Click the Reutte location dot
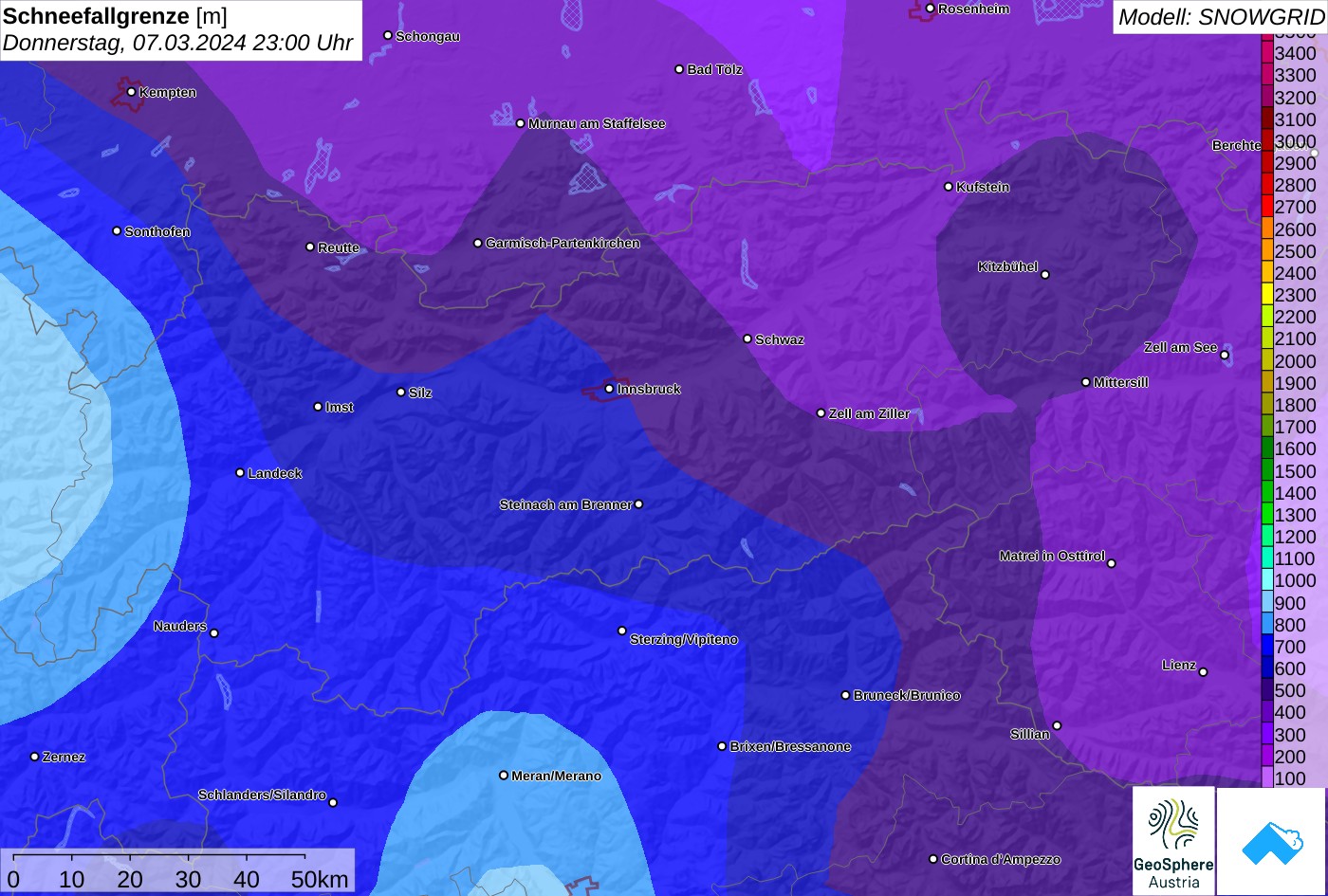1328x896 pixels. click(x=310, y=247)
